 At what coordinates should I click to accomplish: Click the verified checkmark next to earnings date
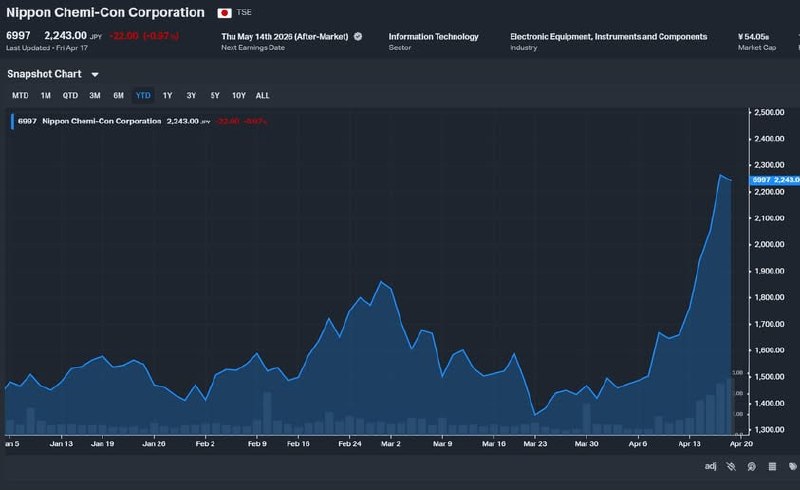(358, 36)
